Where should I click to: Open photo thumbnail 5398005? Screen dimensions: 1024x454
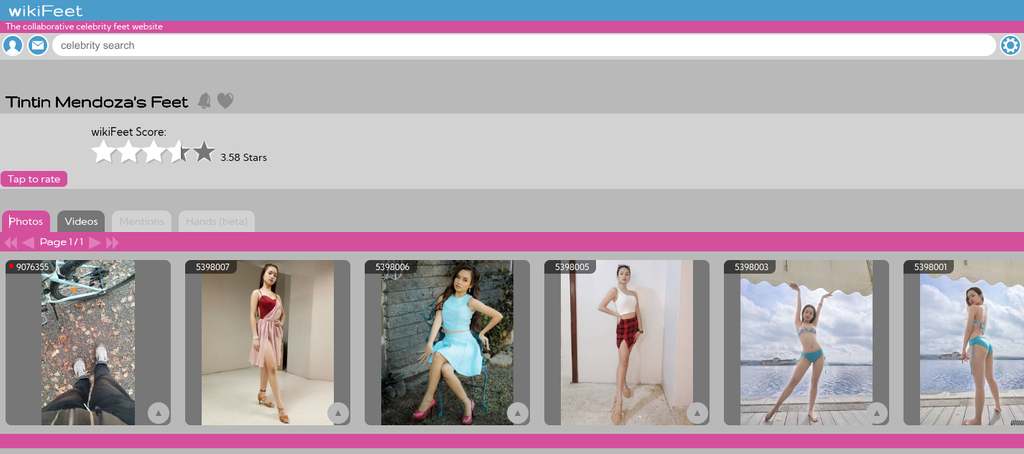(x=627, y=343)
